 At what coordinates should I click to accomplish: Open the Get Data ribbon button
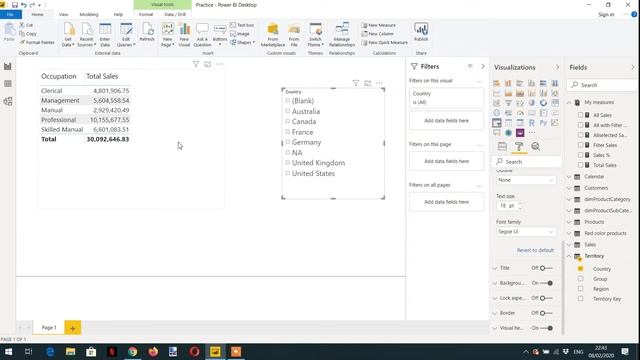[x=68, y=35]
